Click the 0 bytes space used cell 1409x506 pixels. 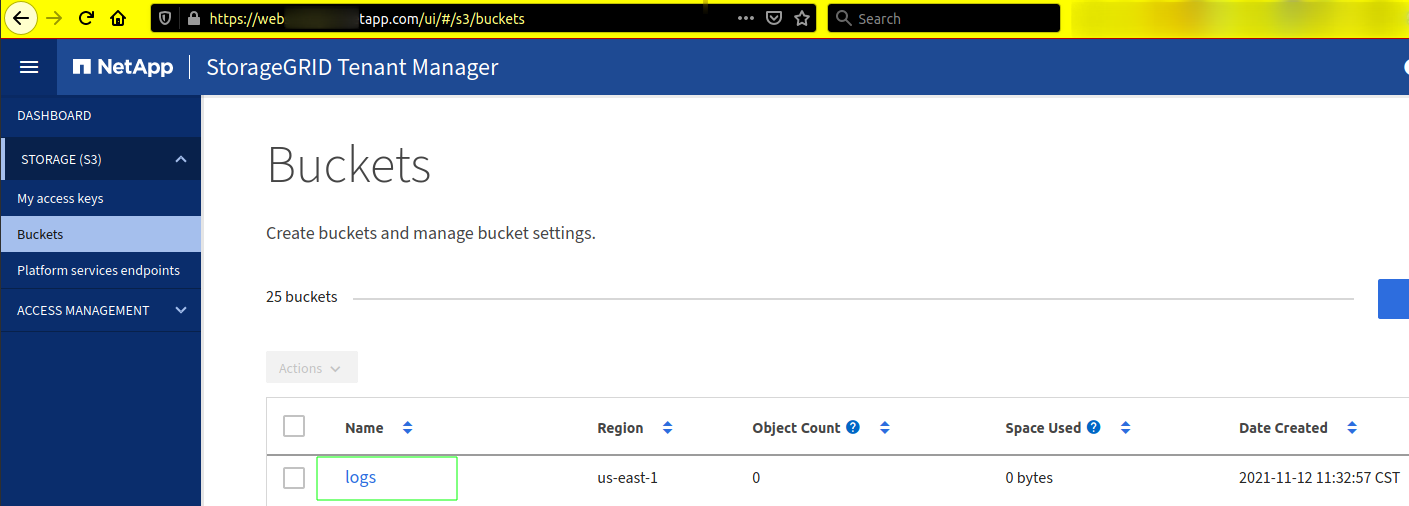click(x=1029, y=478)
